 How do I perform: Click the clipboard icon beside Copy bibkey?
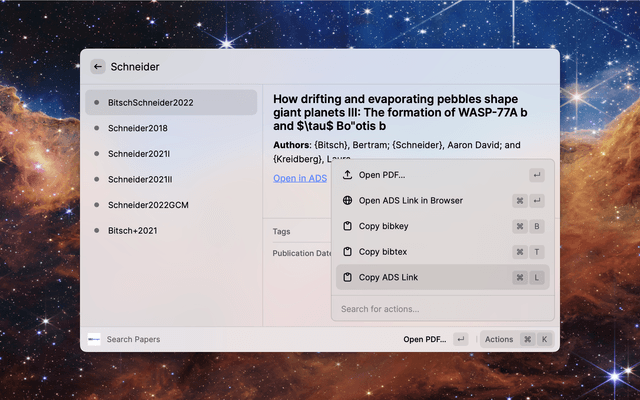pos(347,226)
